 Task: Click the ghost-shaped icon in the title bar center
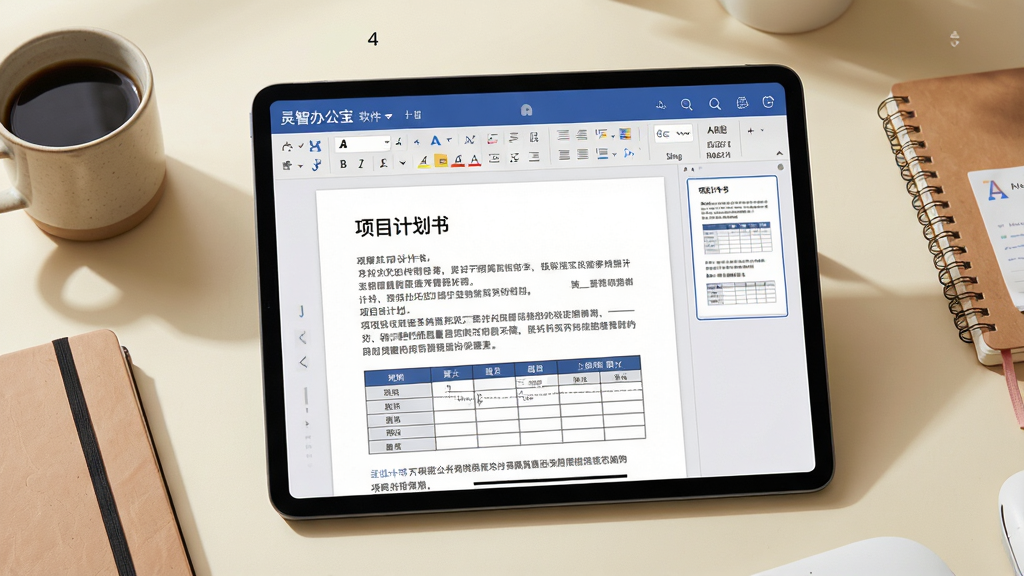click(526, 110)
